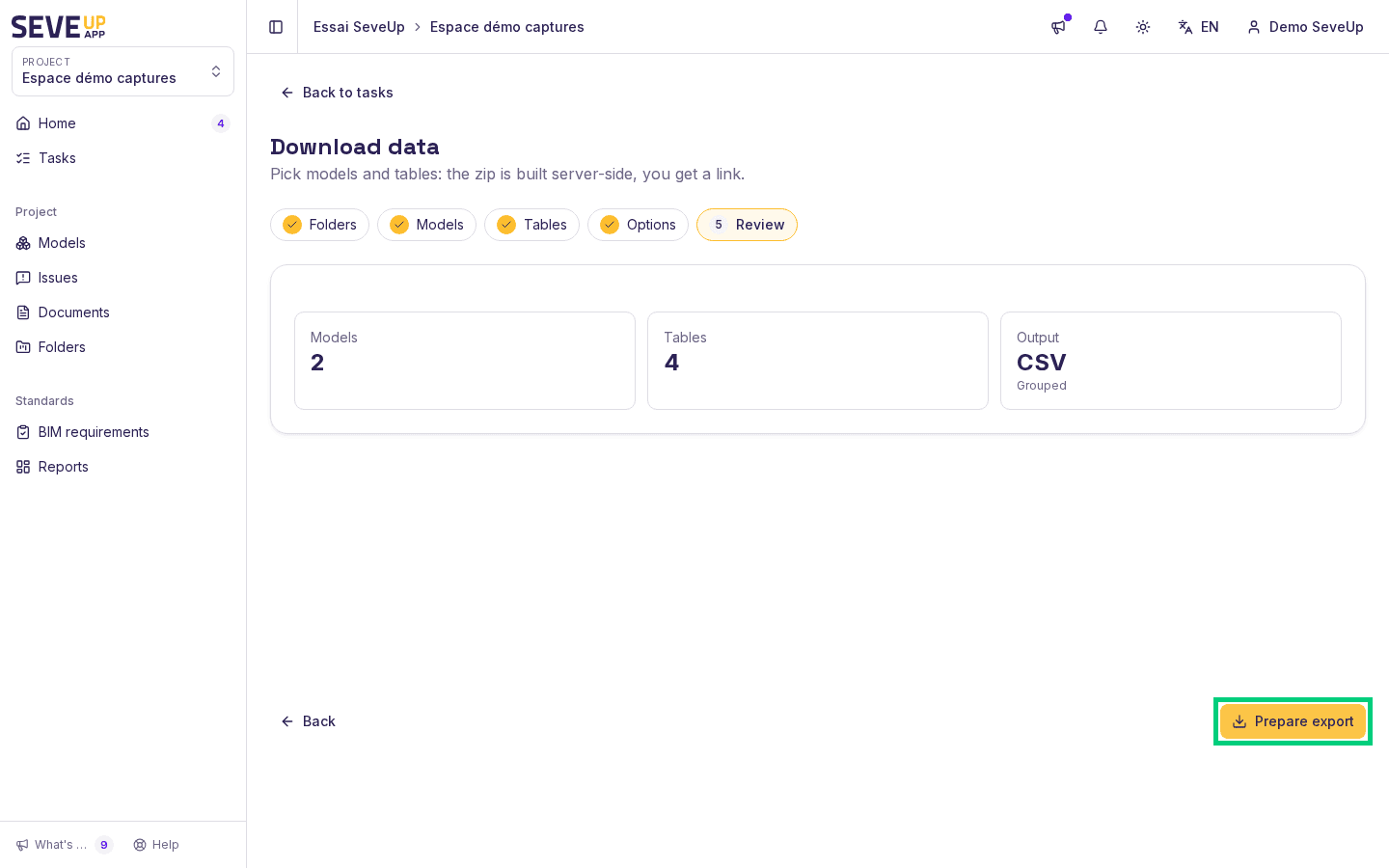Open Tasks in sidebar
The image size is (1389, 868).
123,158
